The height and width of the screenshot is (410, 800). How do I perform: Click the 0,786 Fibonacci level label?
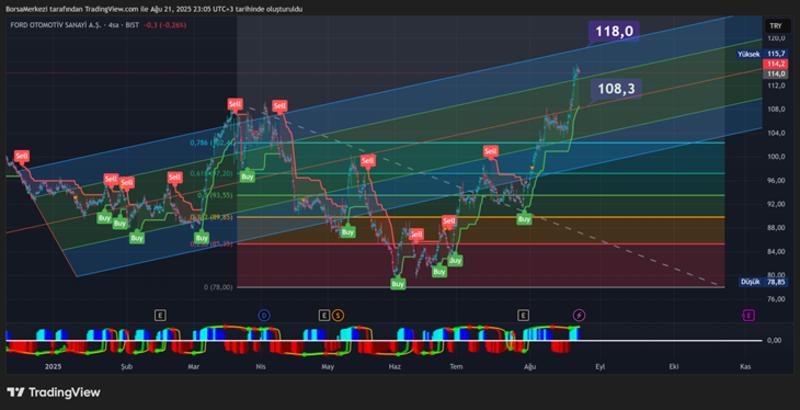point(209,143)
